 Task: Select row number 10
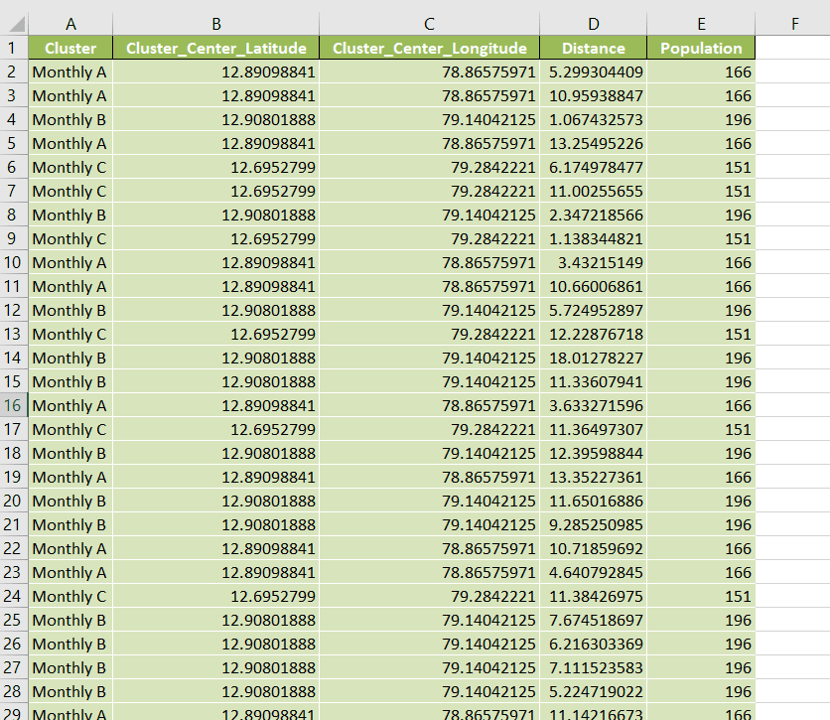tap(14, 262)
